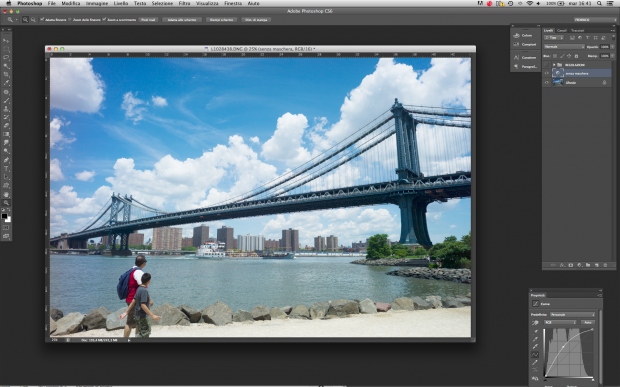The height and width of the screenshot is (387, 620).
Task: Click the Adatta allo schermo button
Action: (x=182, y=19)
